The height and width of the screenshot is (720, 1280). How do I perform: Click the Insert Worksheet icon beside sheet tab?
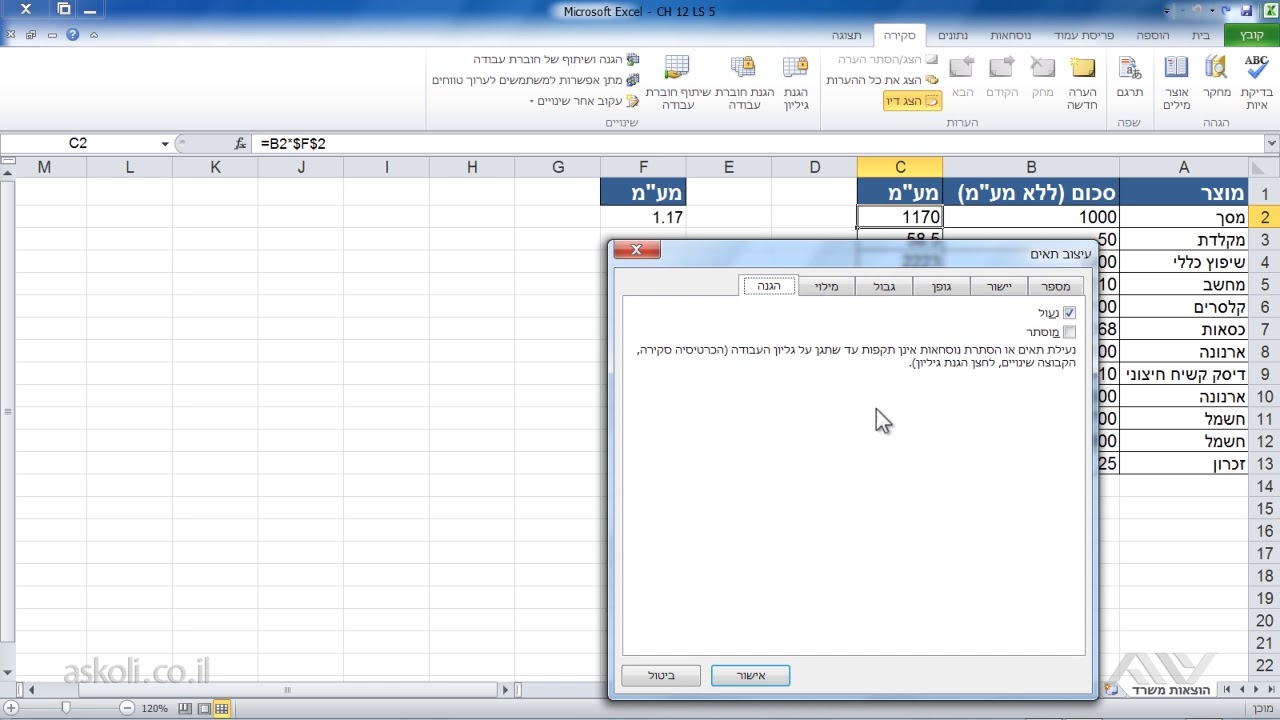pyautogui.click(x=1110, y=690)
